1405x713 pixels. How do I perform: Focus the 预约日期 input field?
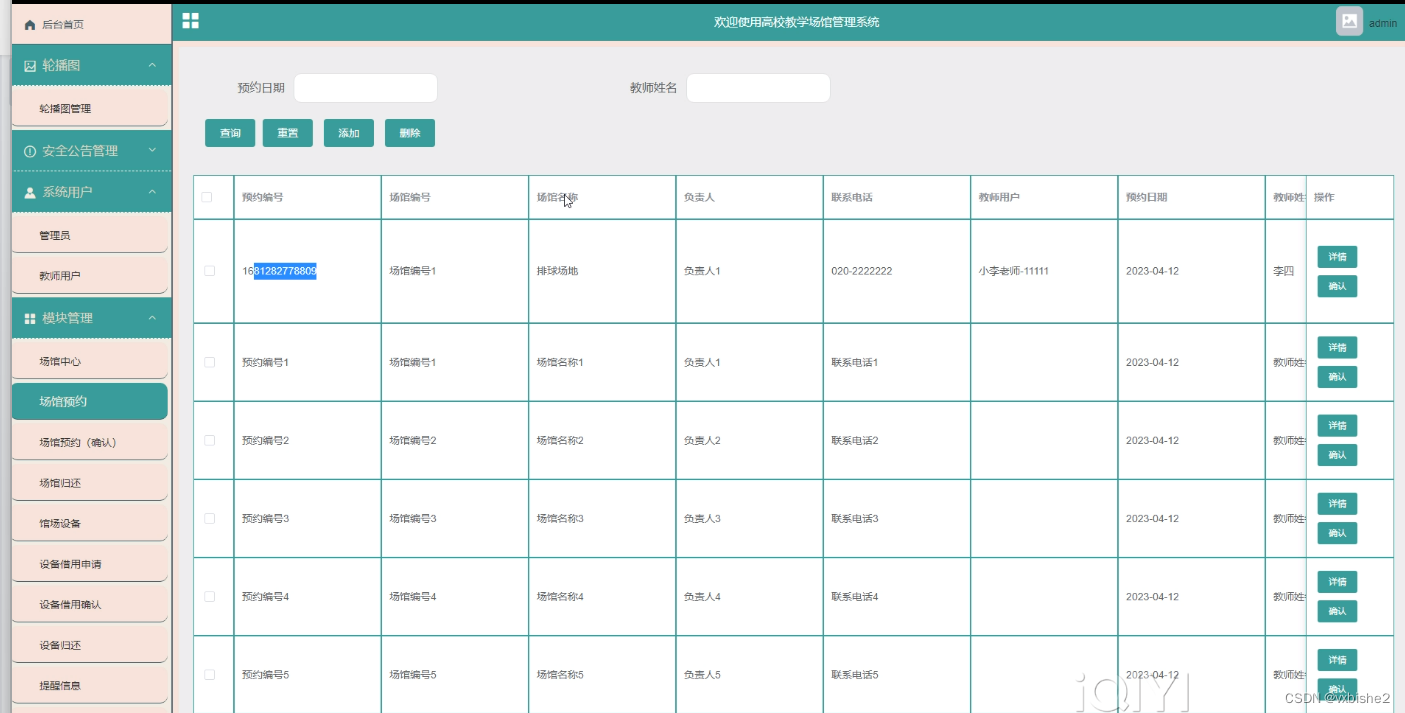click(x=365, y=88)
